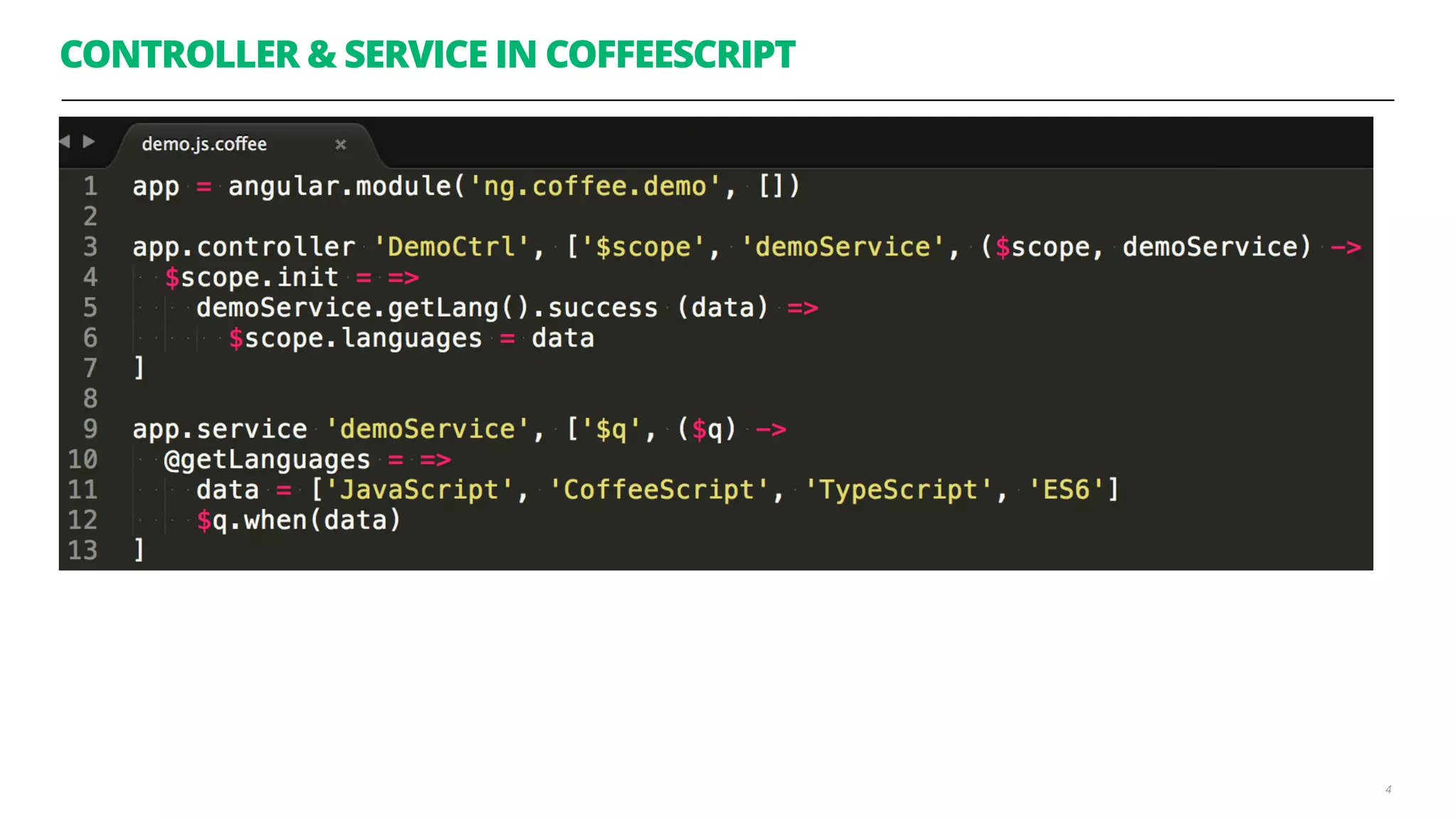
Task: Click the 'demoService' string on line 9
Action: pos(427,429)
